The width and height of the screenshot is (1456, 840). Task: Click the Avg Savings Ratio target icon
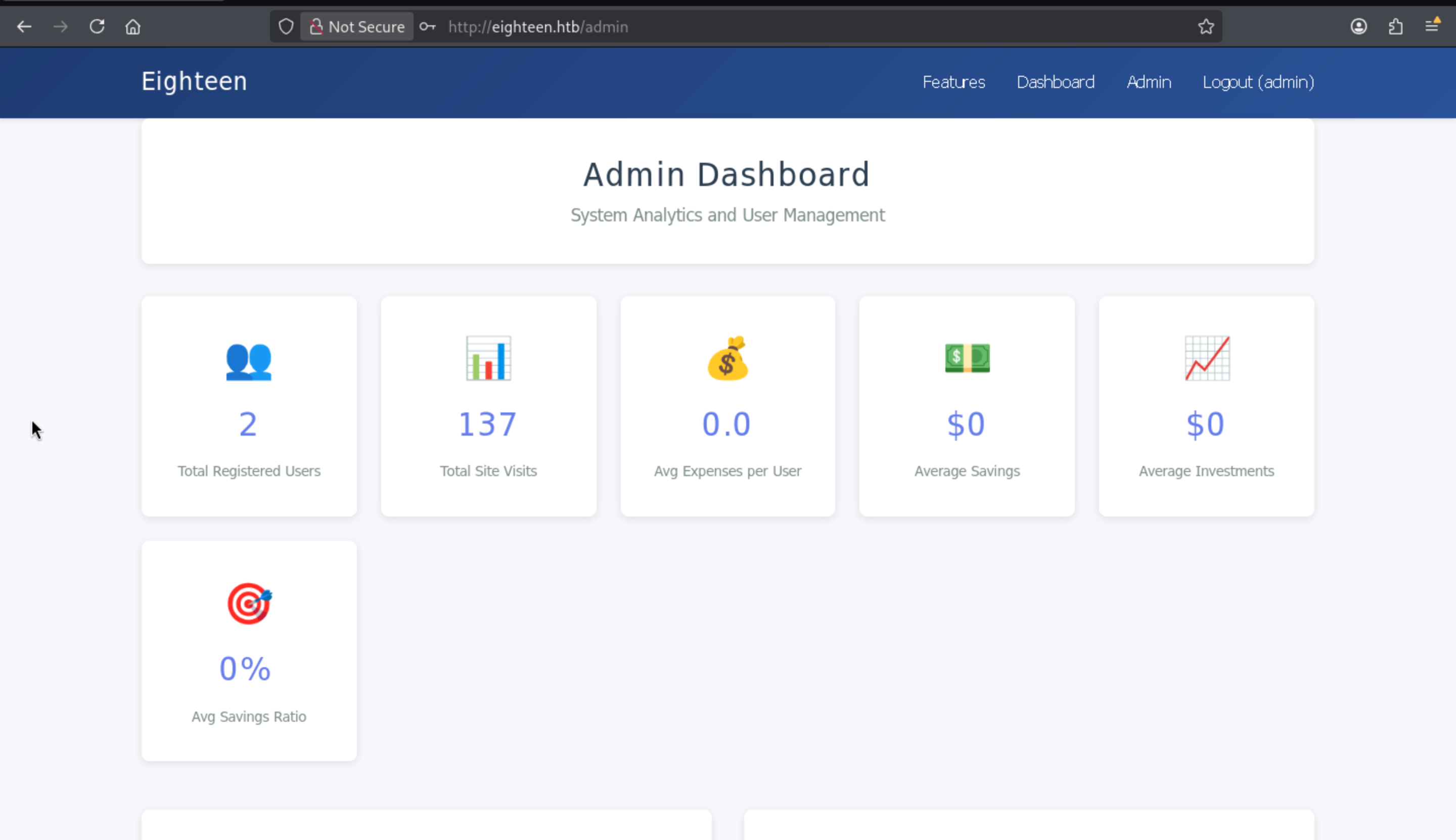249,603
